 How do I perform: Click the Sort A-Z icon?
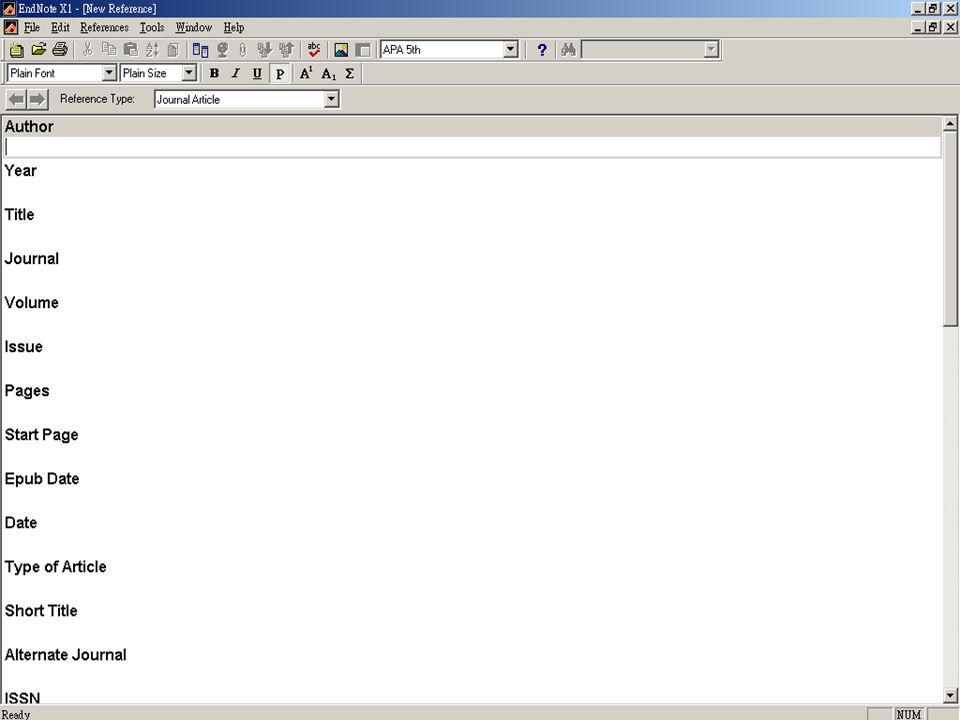click(152, 50)
